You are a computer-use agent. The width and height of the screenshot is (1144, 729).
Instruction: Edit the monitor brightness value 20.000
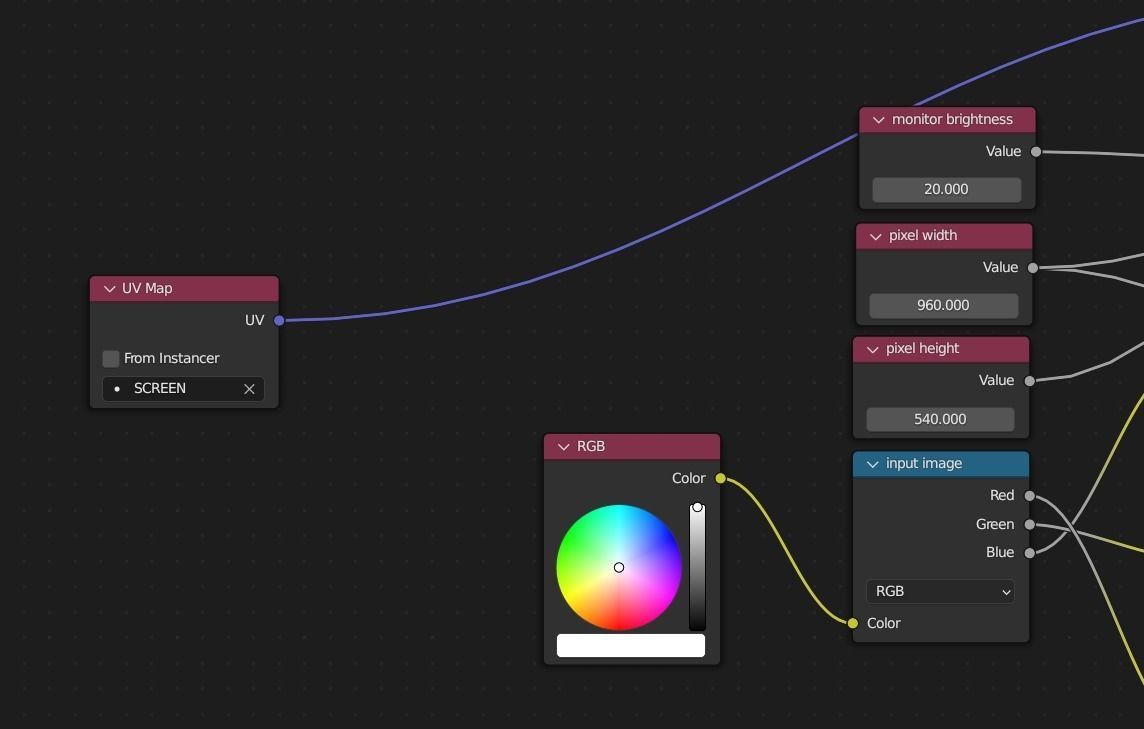[946, 190]
